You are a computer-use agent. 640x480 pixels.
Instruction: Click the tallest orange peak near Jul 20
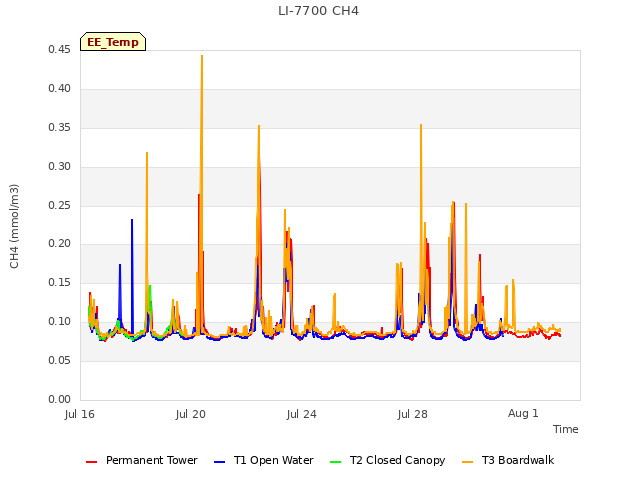coord(202,56)
